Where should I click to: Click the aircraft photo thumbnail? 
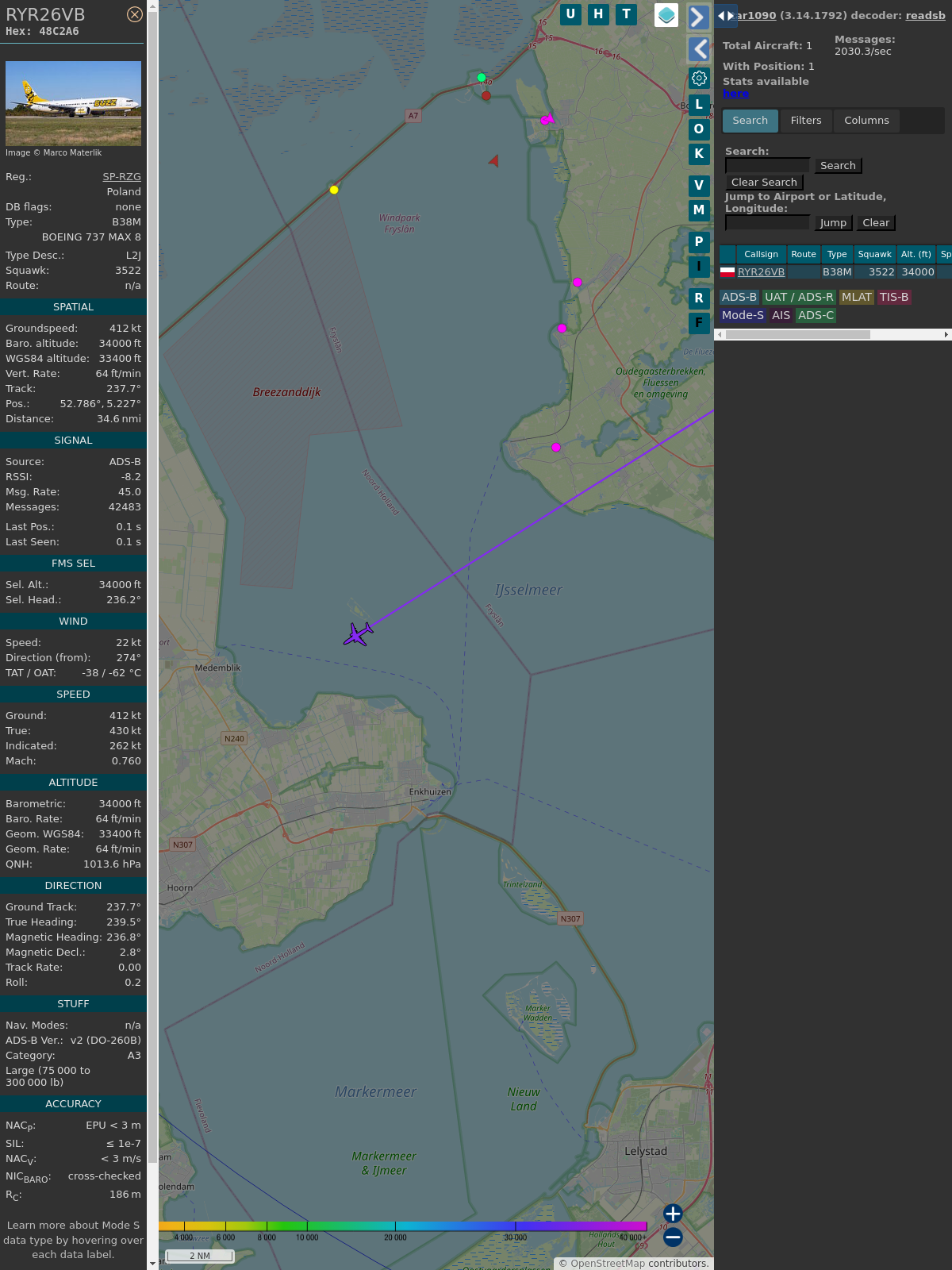(x=73, y=103)
